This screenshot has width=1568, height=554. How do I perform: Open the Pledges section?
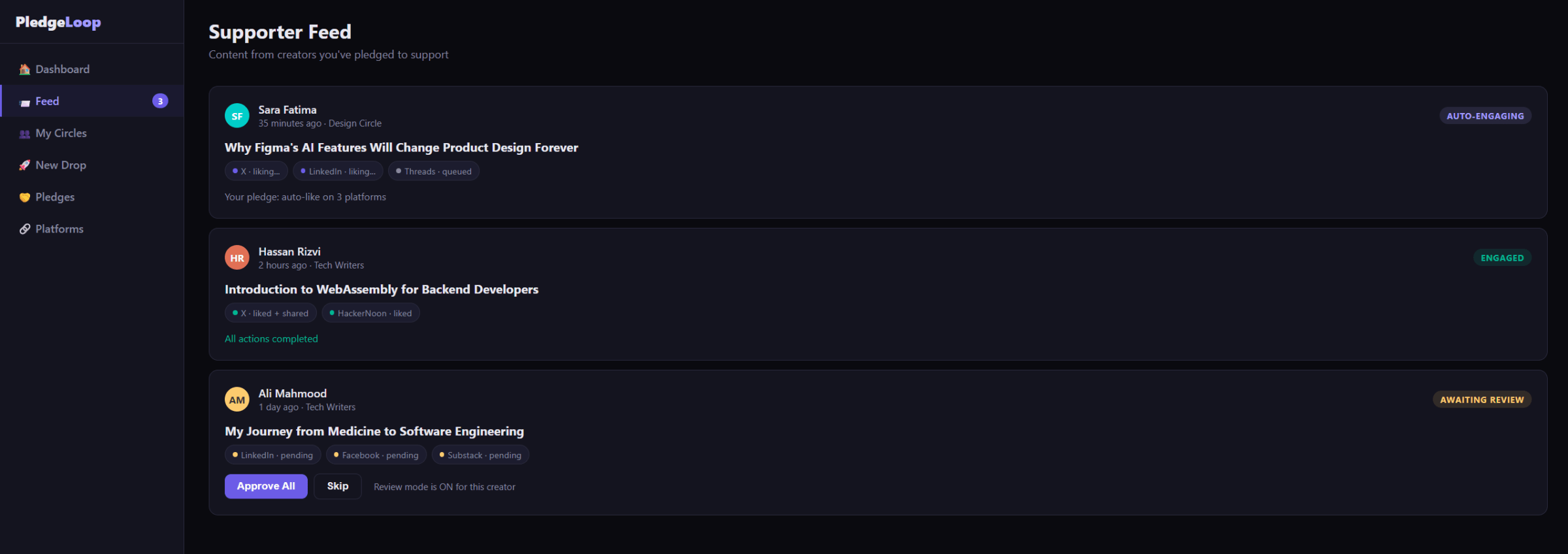54,197
